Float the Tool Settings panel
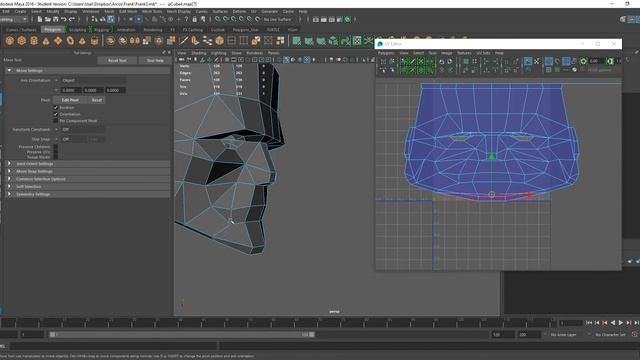The image size is (640, 360). pos(164,52)
